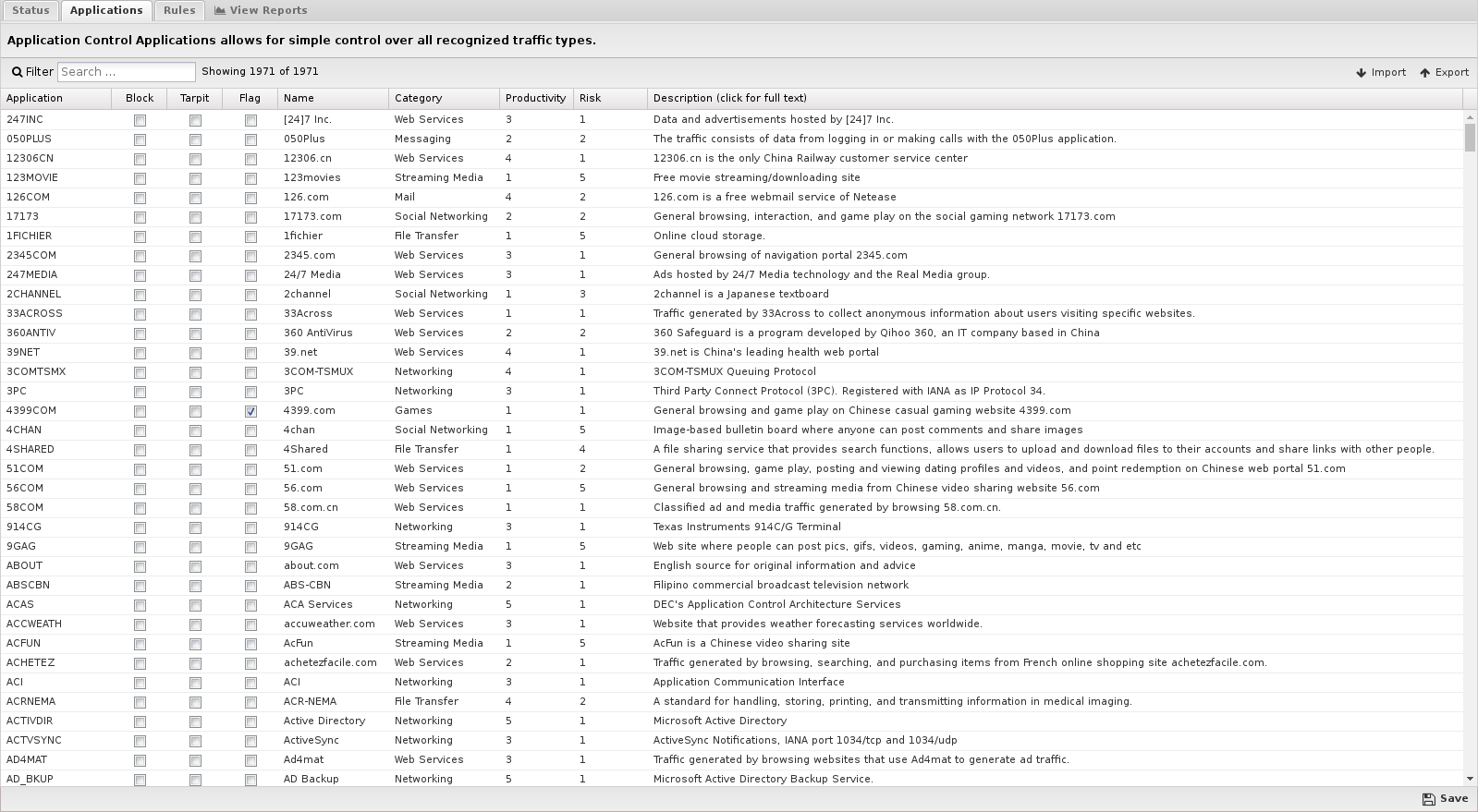Check the Flag box for 9GAG
Image resolution: width=1478 pixels, height=812 pixels.
click(x=250, y=547)
